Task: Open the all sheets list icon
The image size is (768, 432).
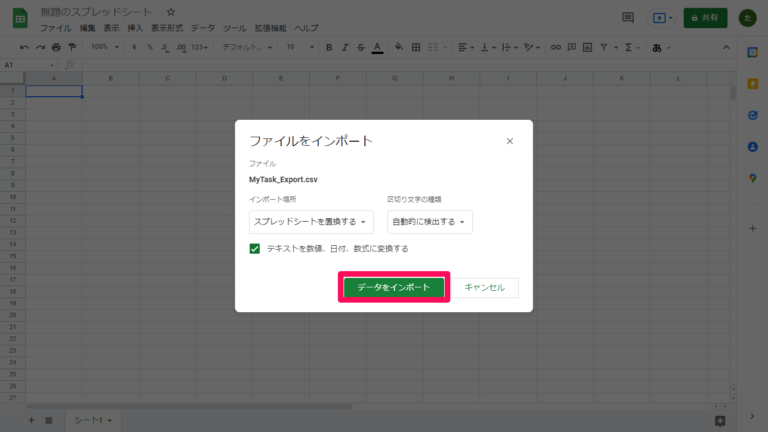Action: click(48, 420)
